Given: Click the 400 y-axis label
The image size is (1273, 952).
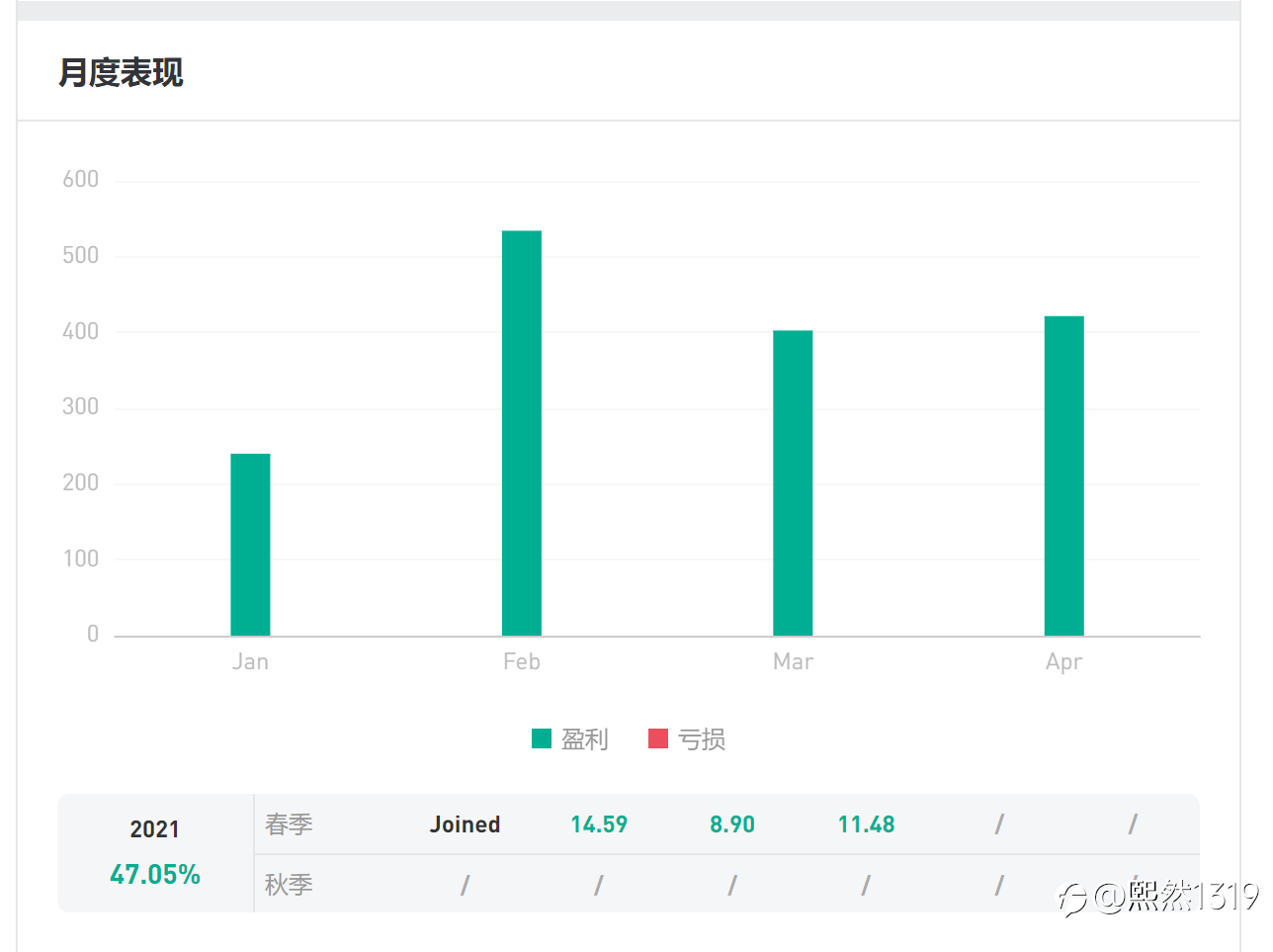Looking at the screenshot, I should click(x=81, y=331).
